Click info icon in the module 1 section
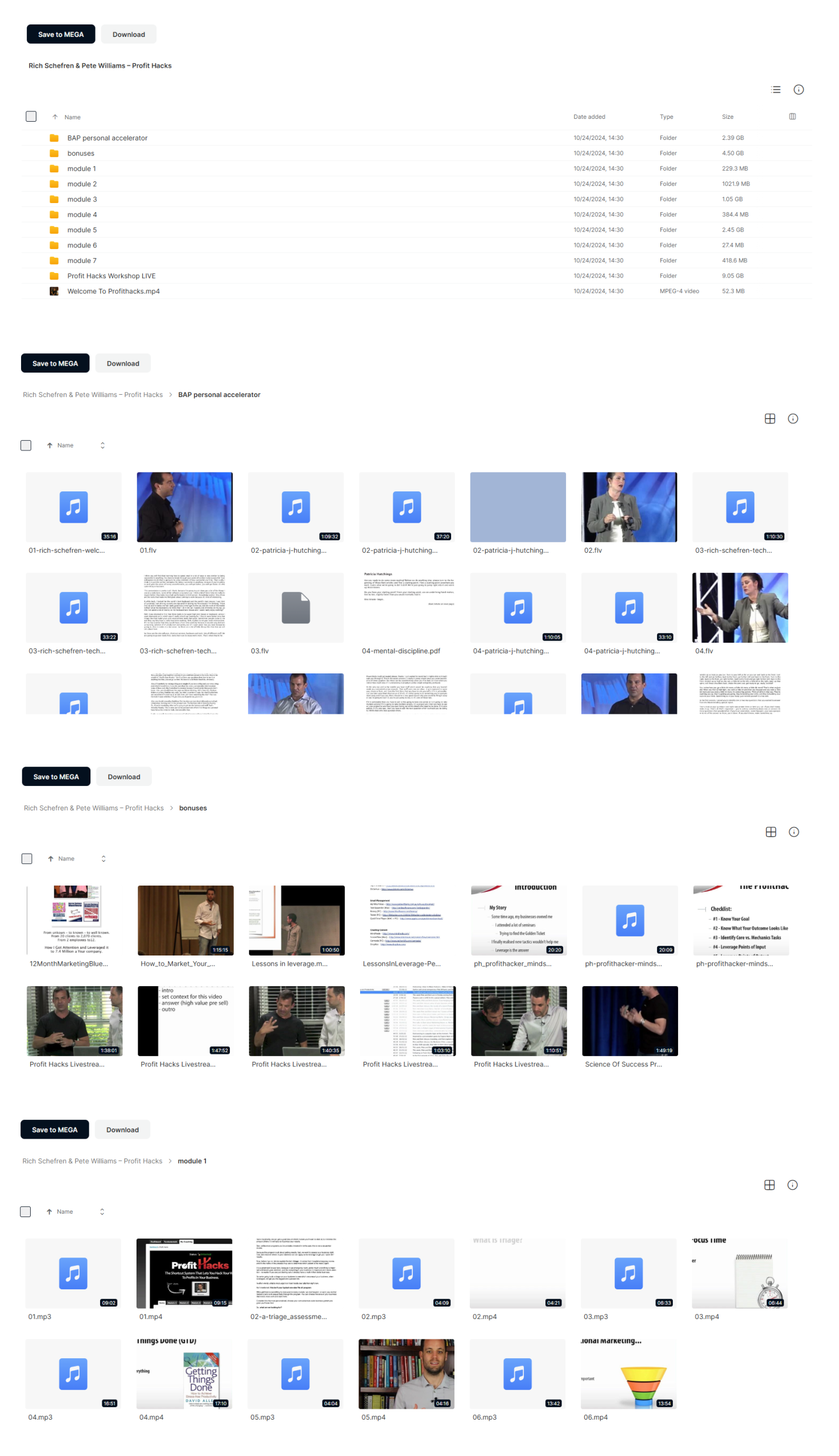 pos(792,1185)
